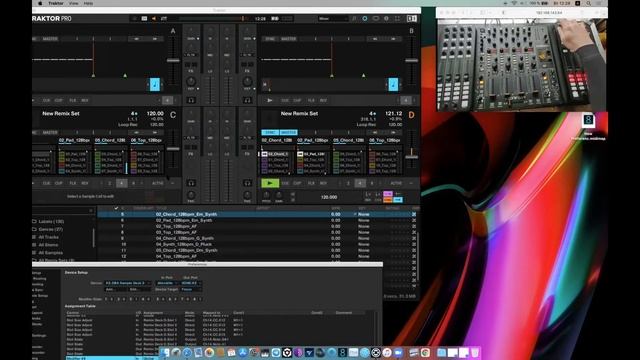Screen dimensions: 640x360
Task: Open Device dropdown in Preferences Device Setup
Action: [128, 283]
